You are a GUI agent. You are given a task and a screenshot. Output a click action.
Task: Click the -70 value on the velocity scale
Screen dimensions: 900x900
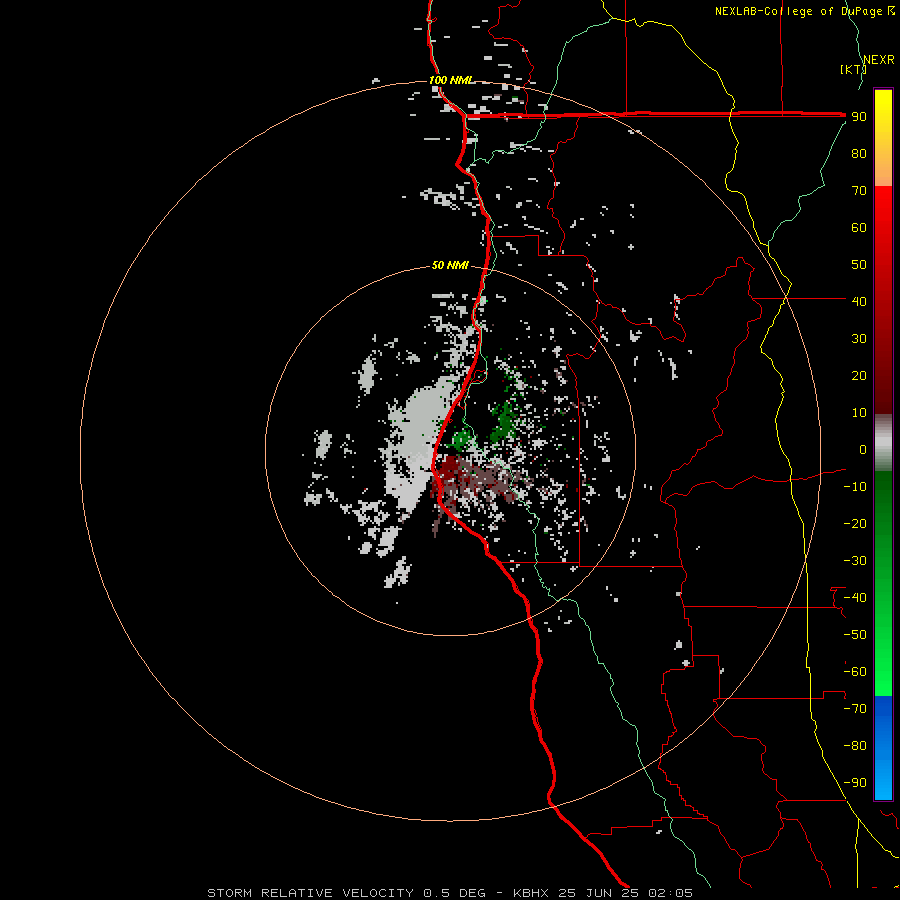tap(855, 709)
